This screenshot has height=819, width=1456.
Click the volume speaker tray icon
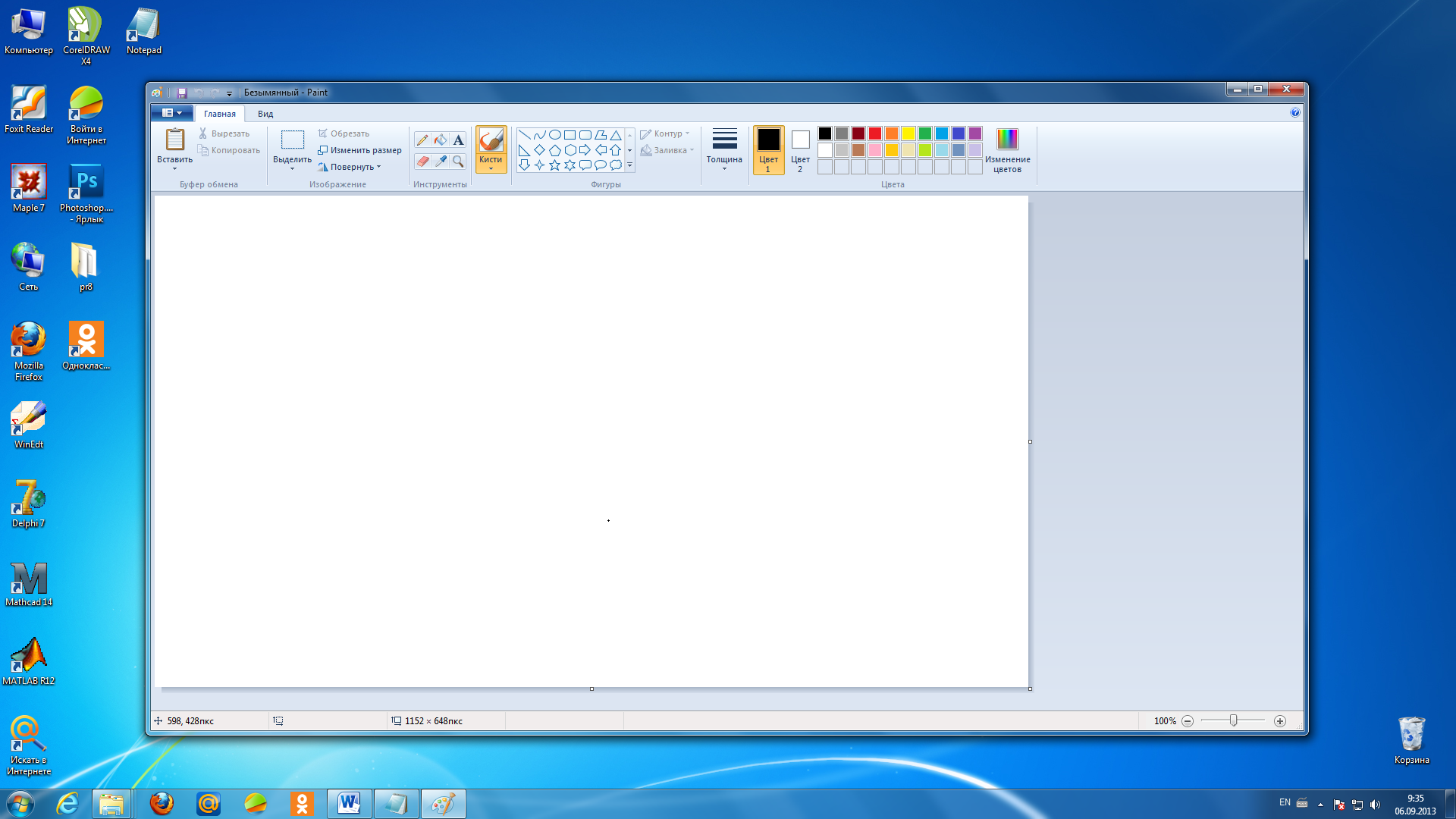click(x=1375, y=805)
